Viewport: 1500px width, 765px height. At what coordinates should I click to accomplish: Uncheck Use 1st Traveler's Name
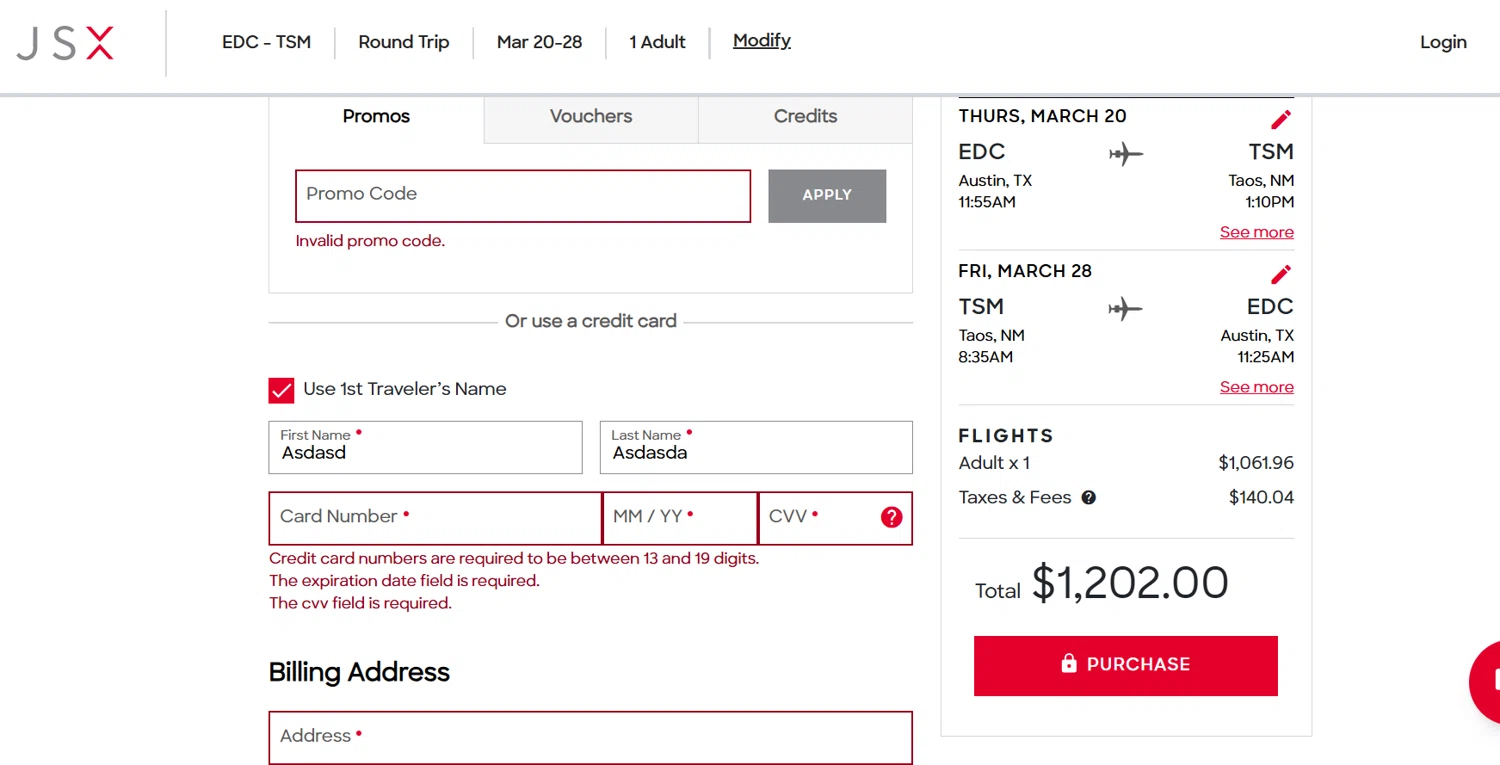pos(281,390)
